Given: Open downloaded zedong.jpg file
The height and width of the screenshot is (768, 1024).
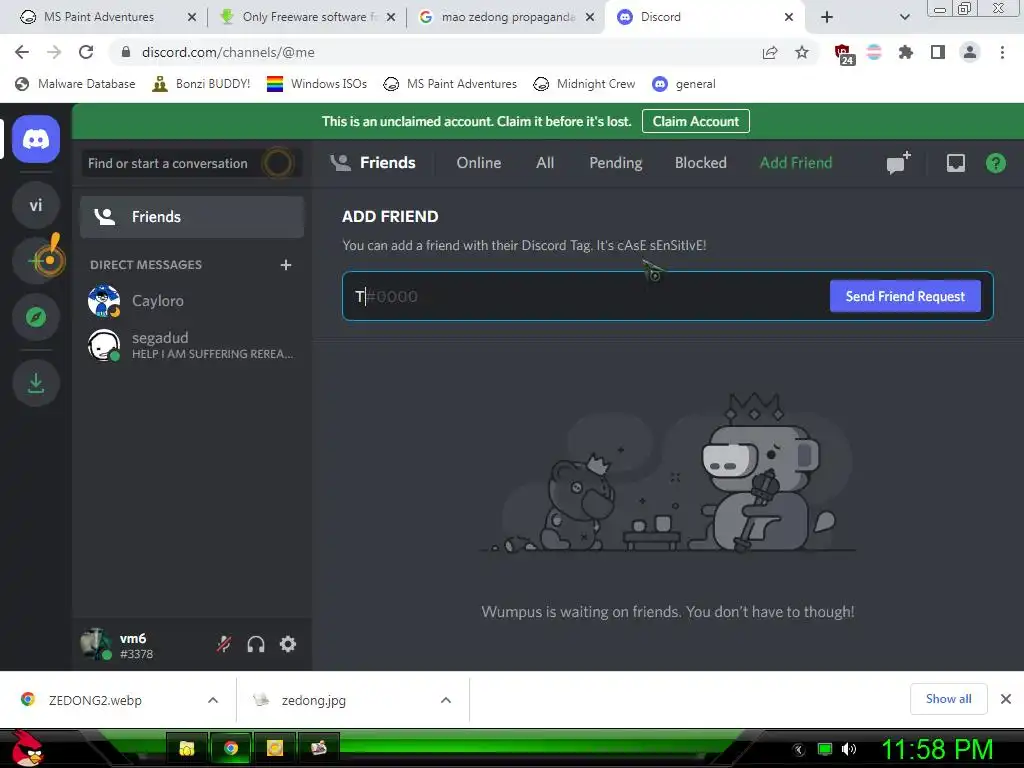Looking at the screenshot, I should (313, 700).
